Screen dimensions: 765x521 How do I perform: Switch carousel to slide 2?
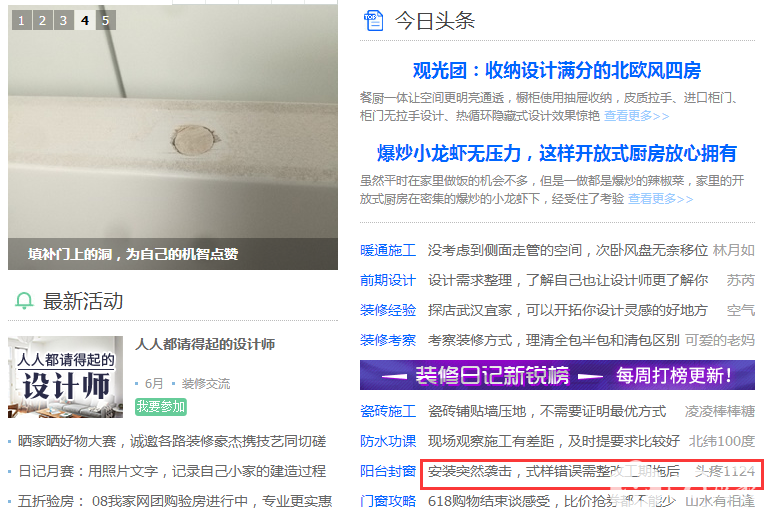(42, 20)
